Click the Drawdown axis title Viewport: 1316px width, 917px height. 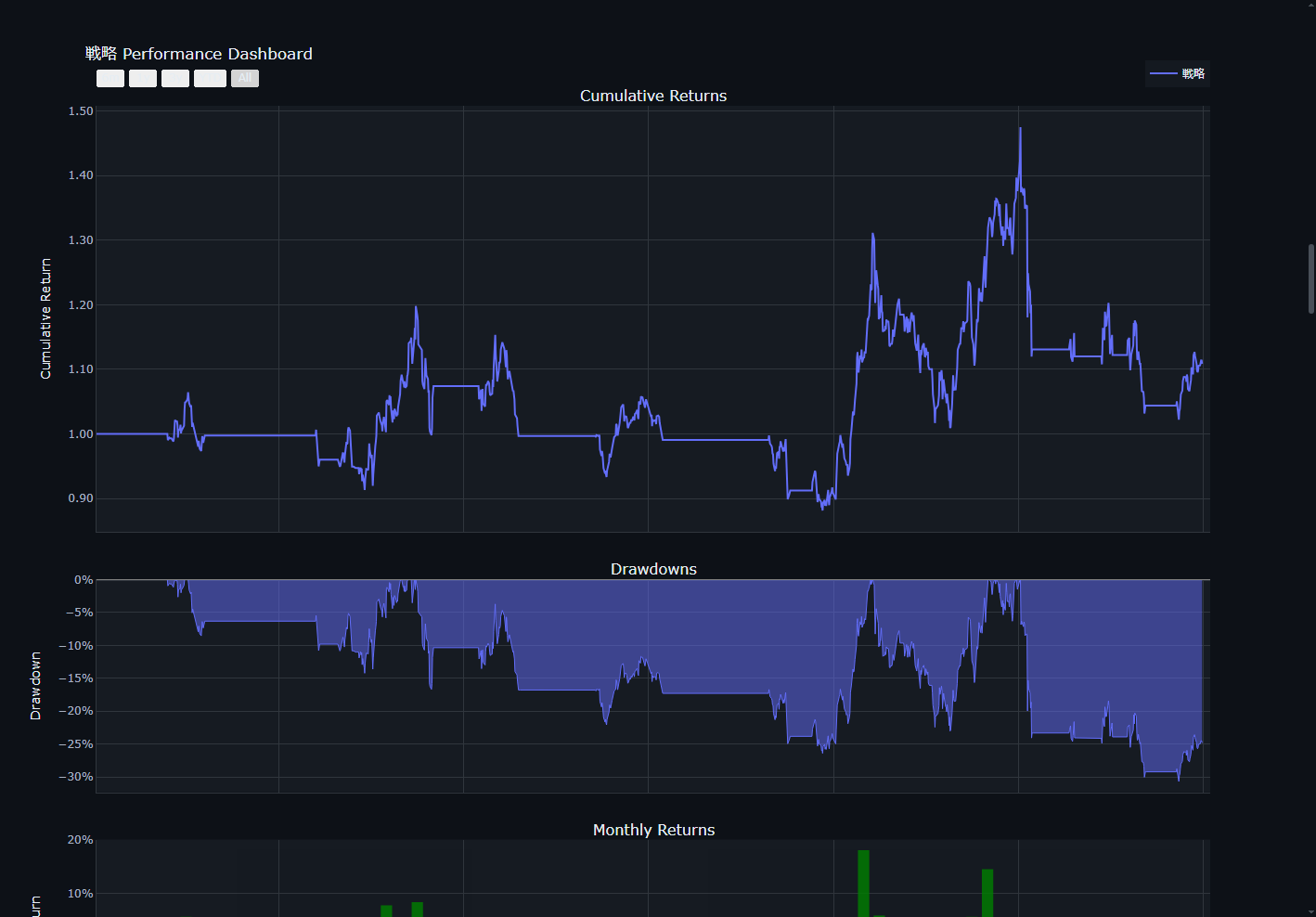(35, 686)
